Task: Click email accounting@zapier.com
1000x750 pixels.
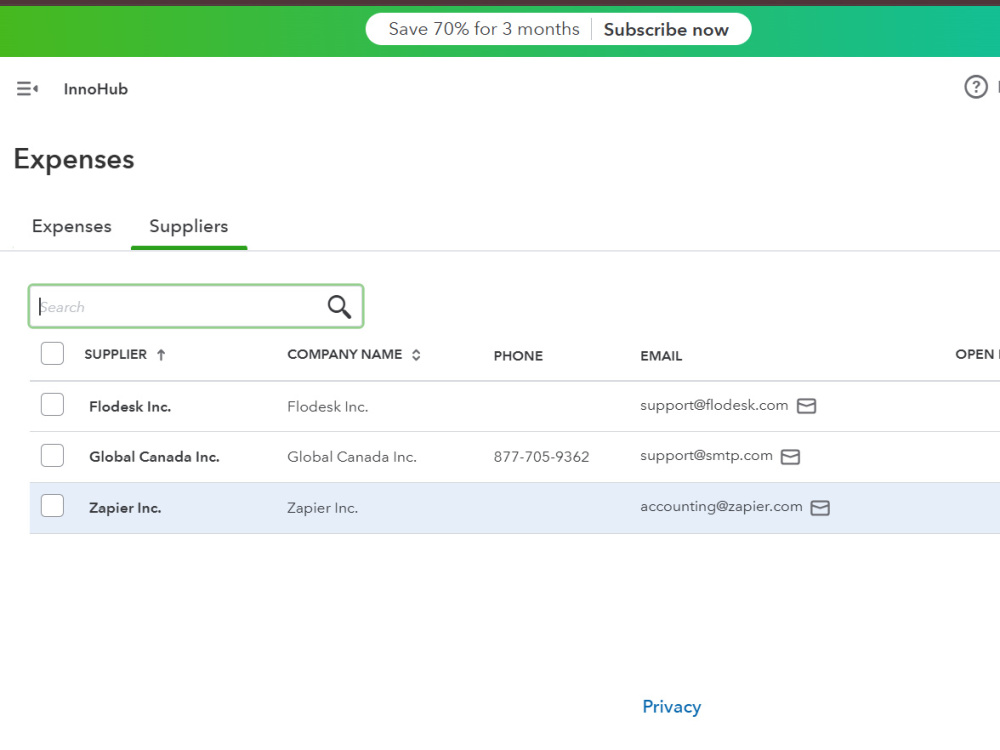Action: point(721,507)
